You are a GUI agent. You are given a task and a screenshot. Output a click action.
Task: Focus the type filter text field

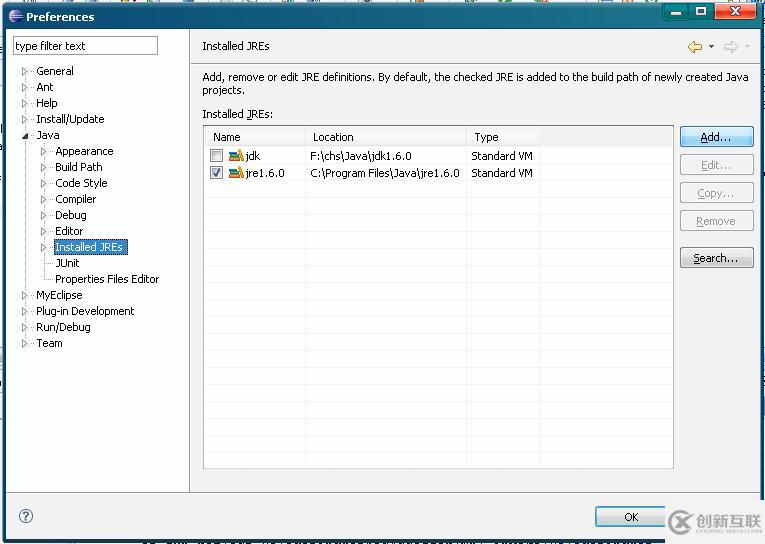tap(85, 46)
